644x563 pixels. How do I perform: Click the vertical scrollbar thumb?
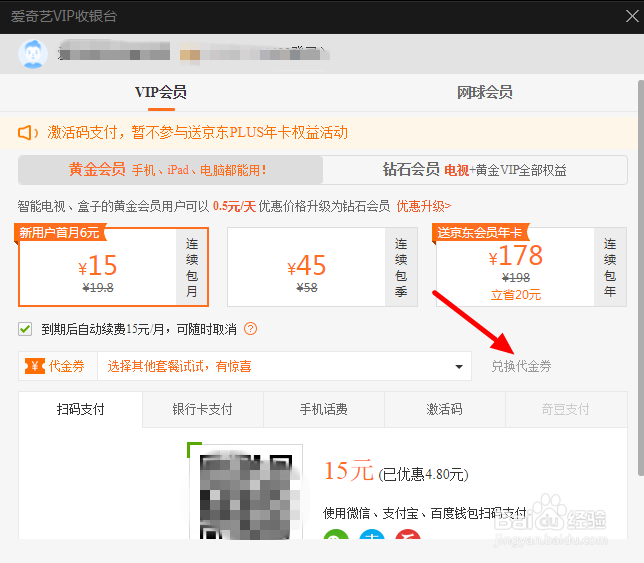point(640,278)
